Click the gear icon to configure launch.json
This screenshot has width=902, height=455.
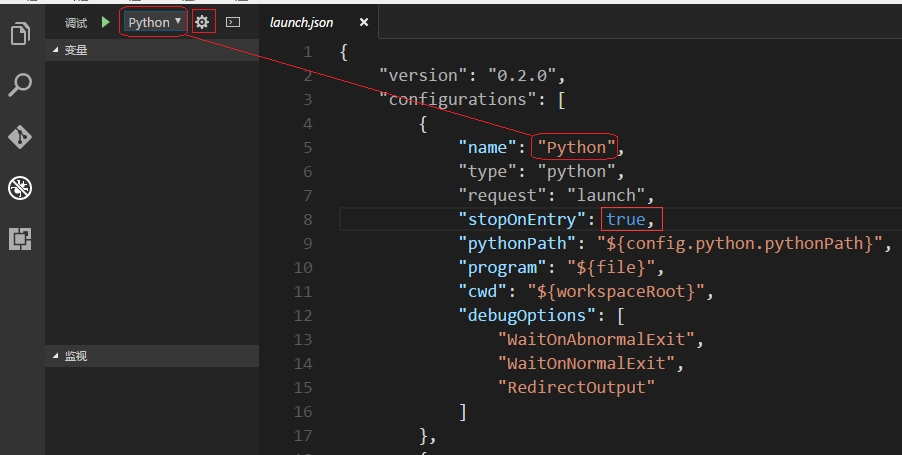202,22
